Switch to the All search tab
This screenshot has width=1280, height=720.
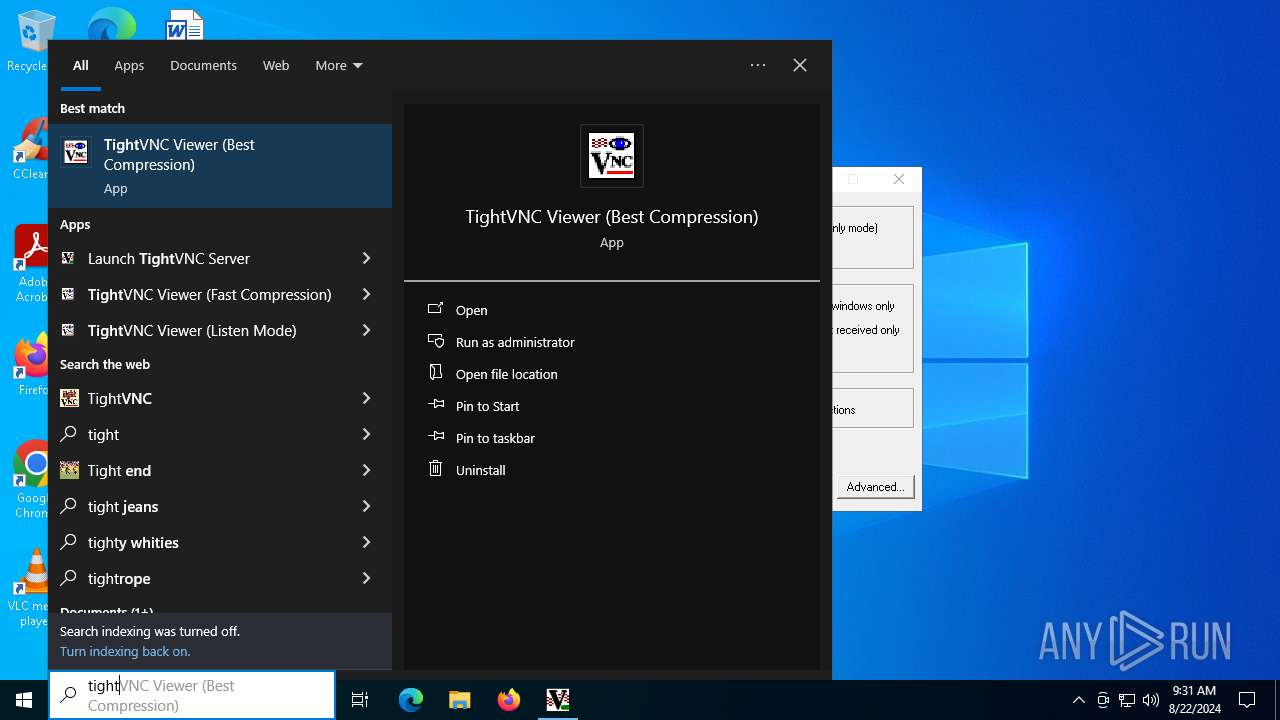click(x=81, y=65)
